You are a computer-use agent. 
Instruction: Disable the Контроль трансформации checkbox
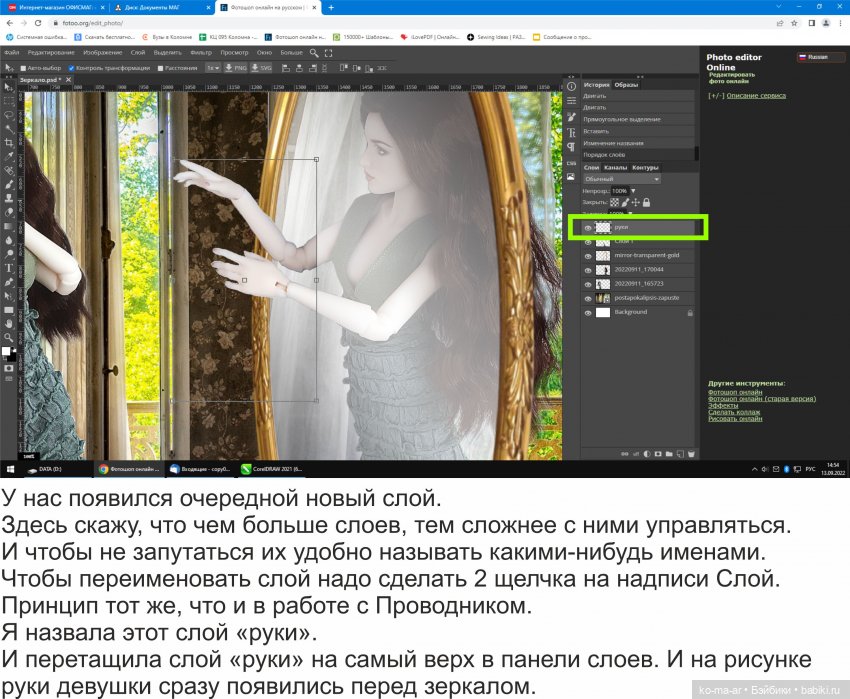click(71, 68)
